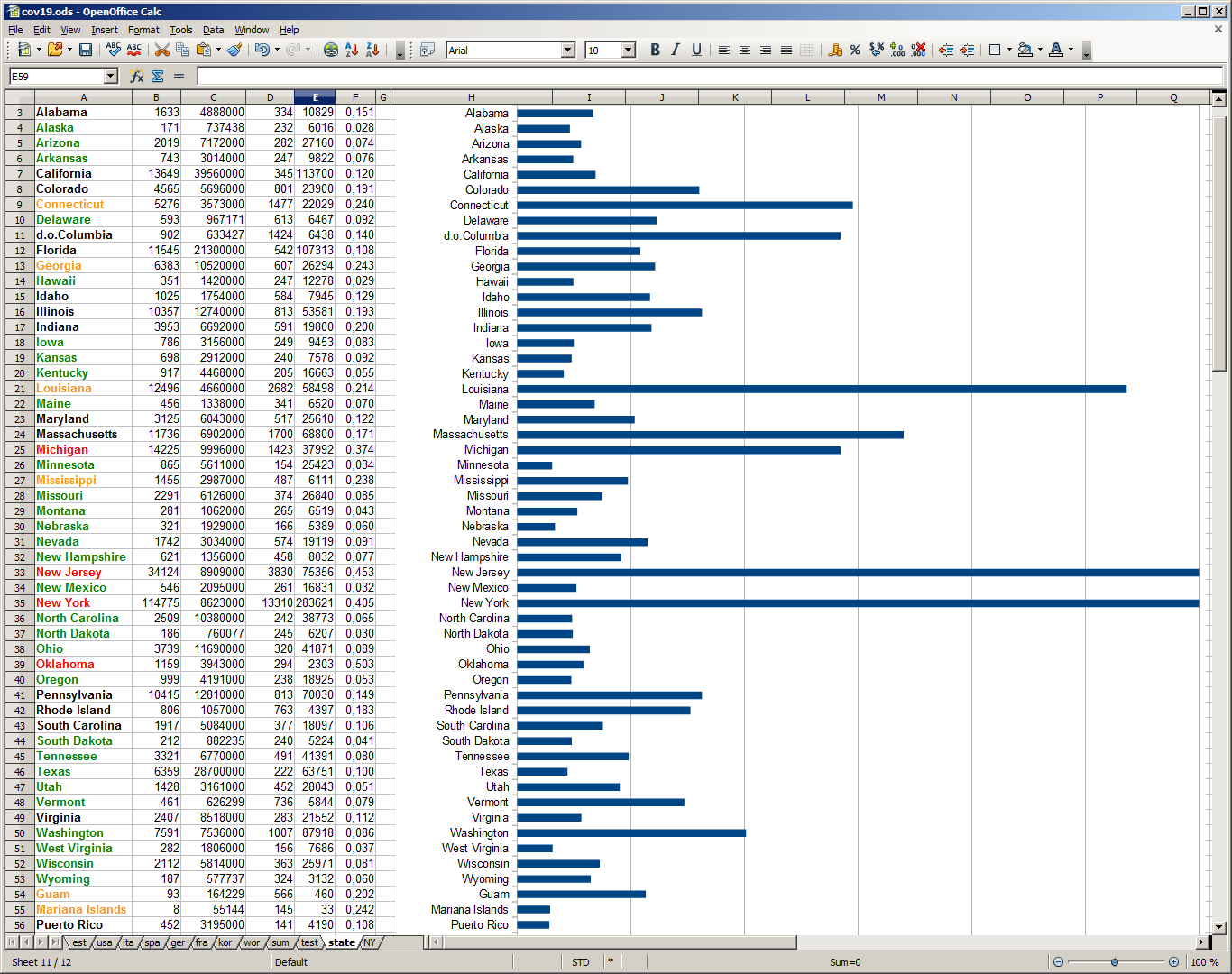Increase cell indent

[967, 50]
